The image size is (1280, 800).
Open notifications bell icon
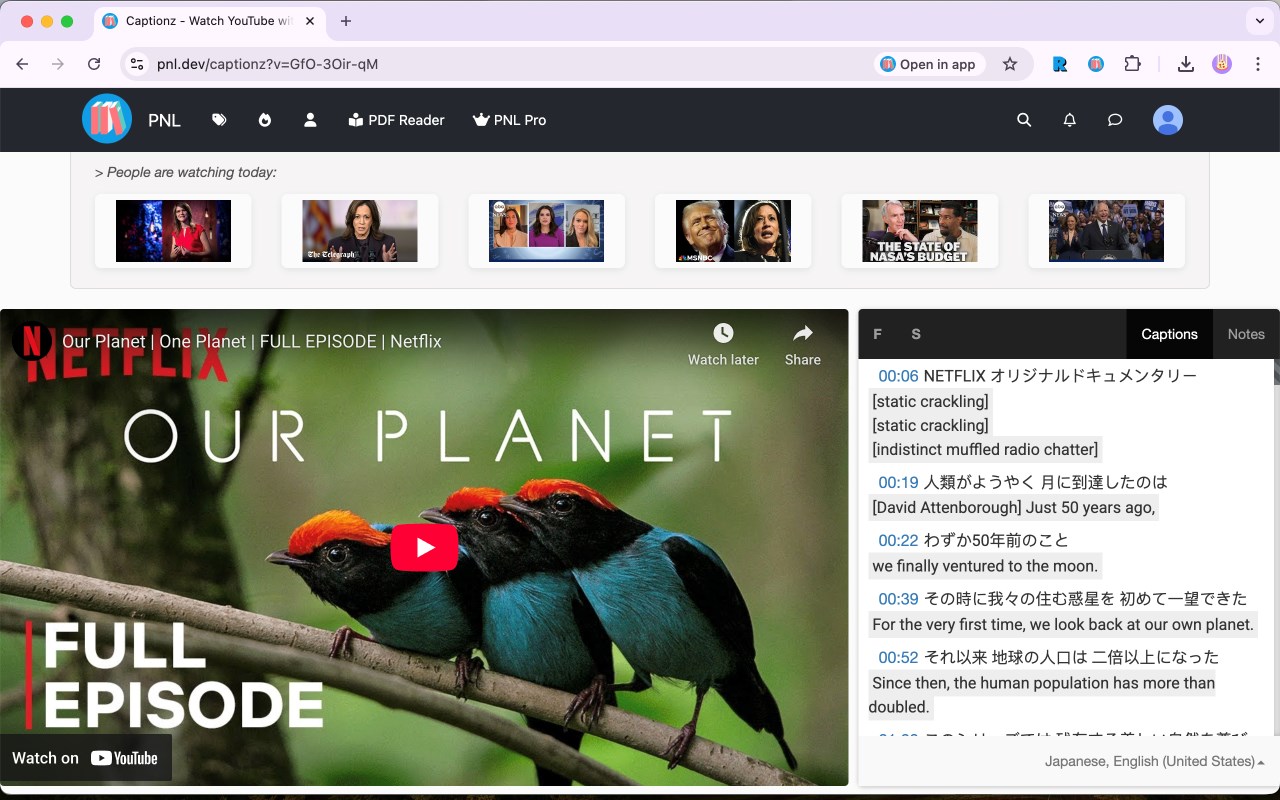click(x=1070, y=120)
